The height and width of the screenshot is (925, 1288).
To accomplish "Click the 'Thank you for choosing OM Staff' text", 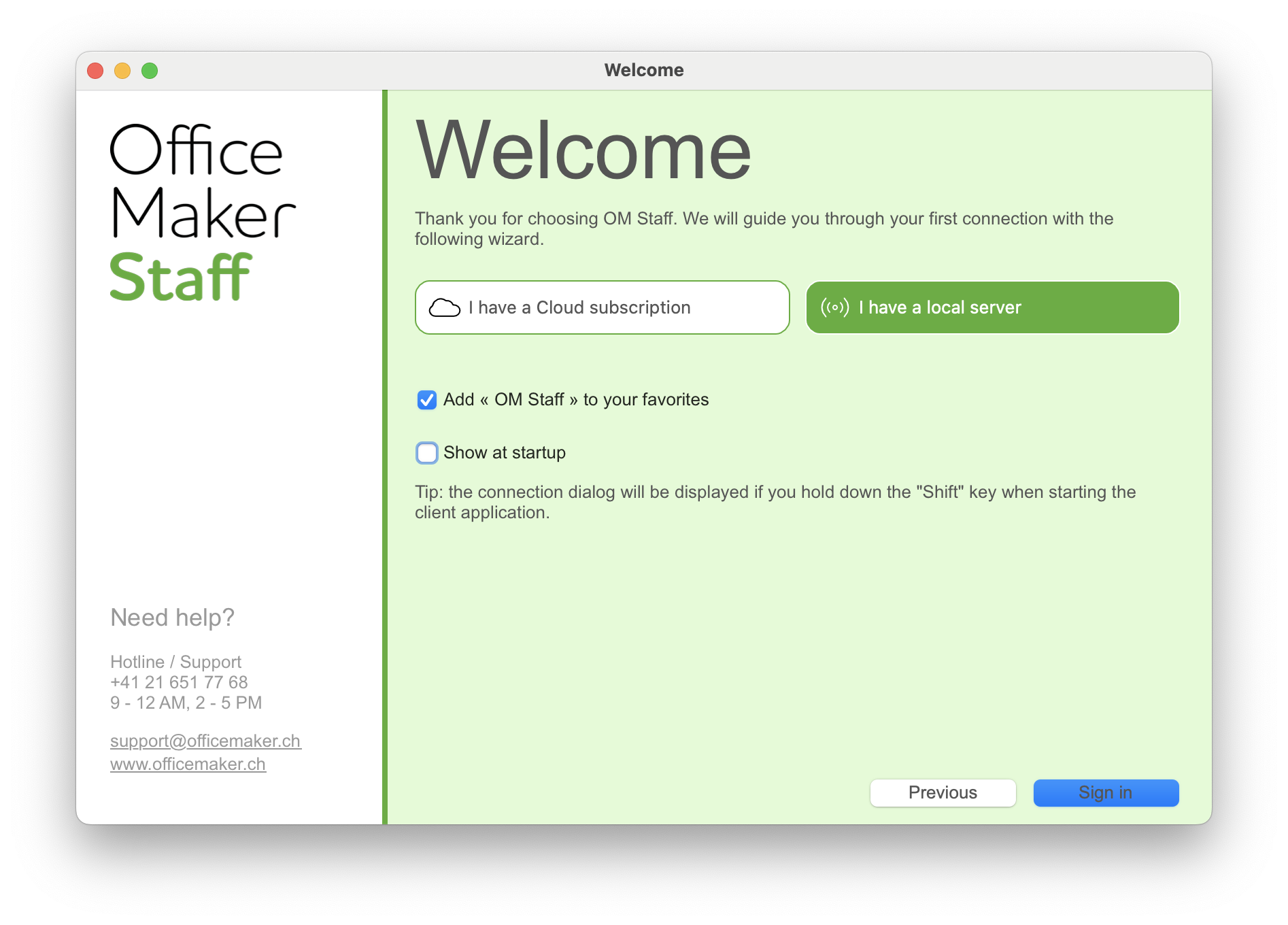I will point(764,229).
